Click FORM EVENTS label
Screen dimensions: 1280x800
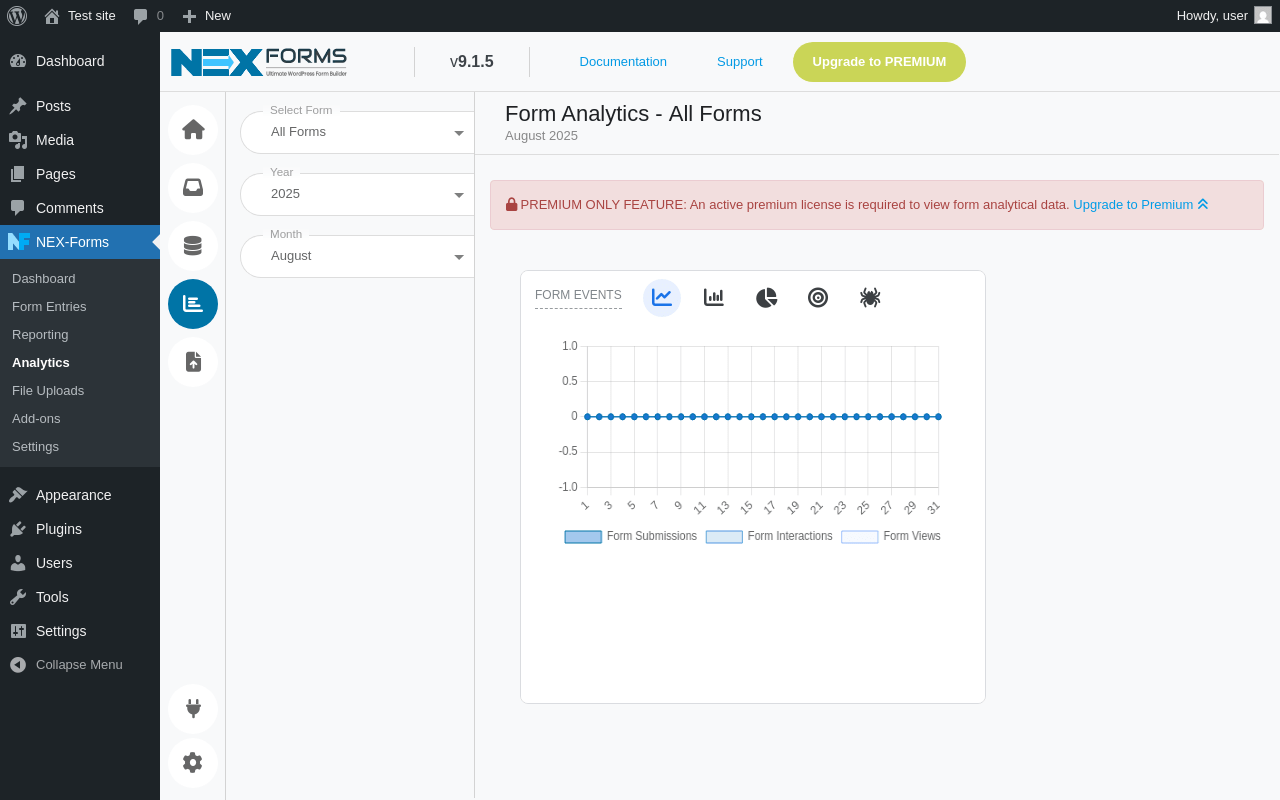click(578, 296)
